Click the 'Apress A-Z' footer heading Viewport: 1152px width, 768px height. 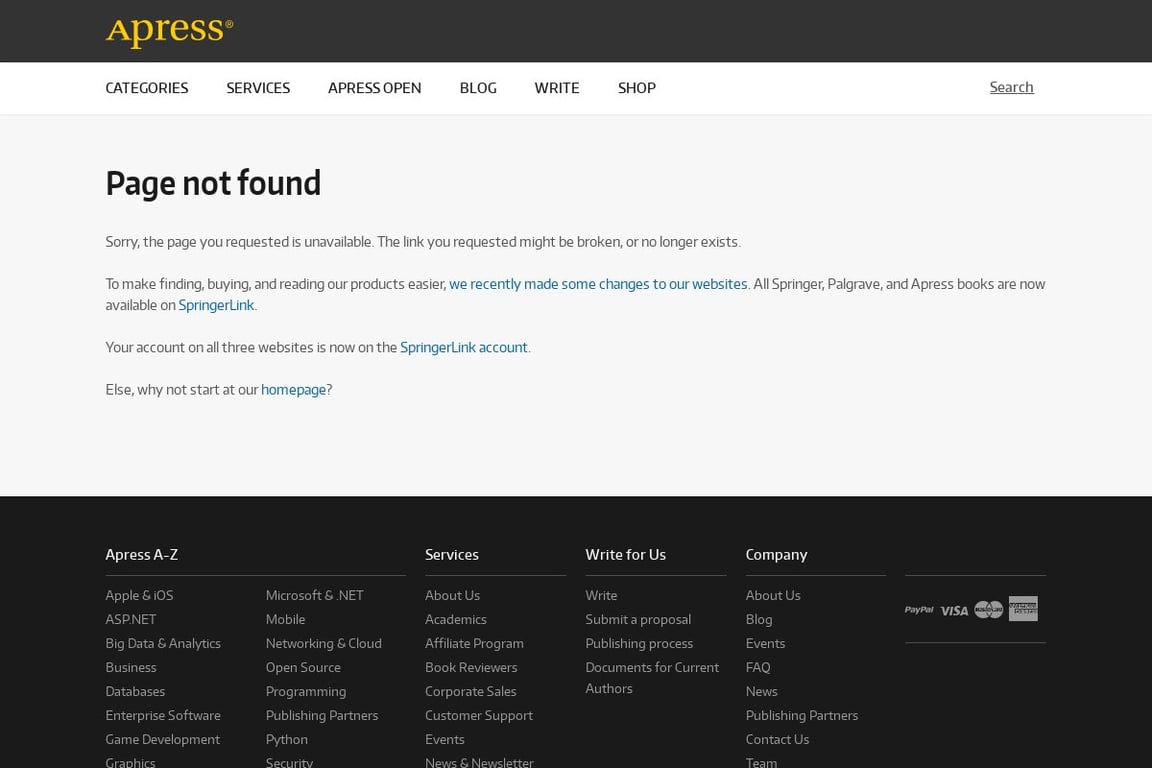[142, 555]
